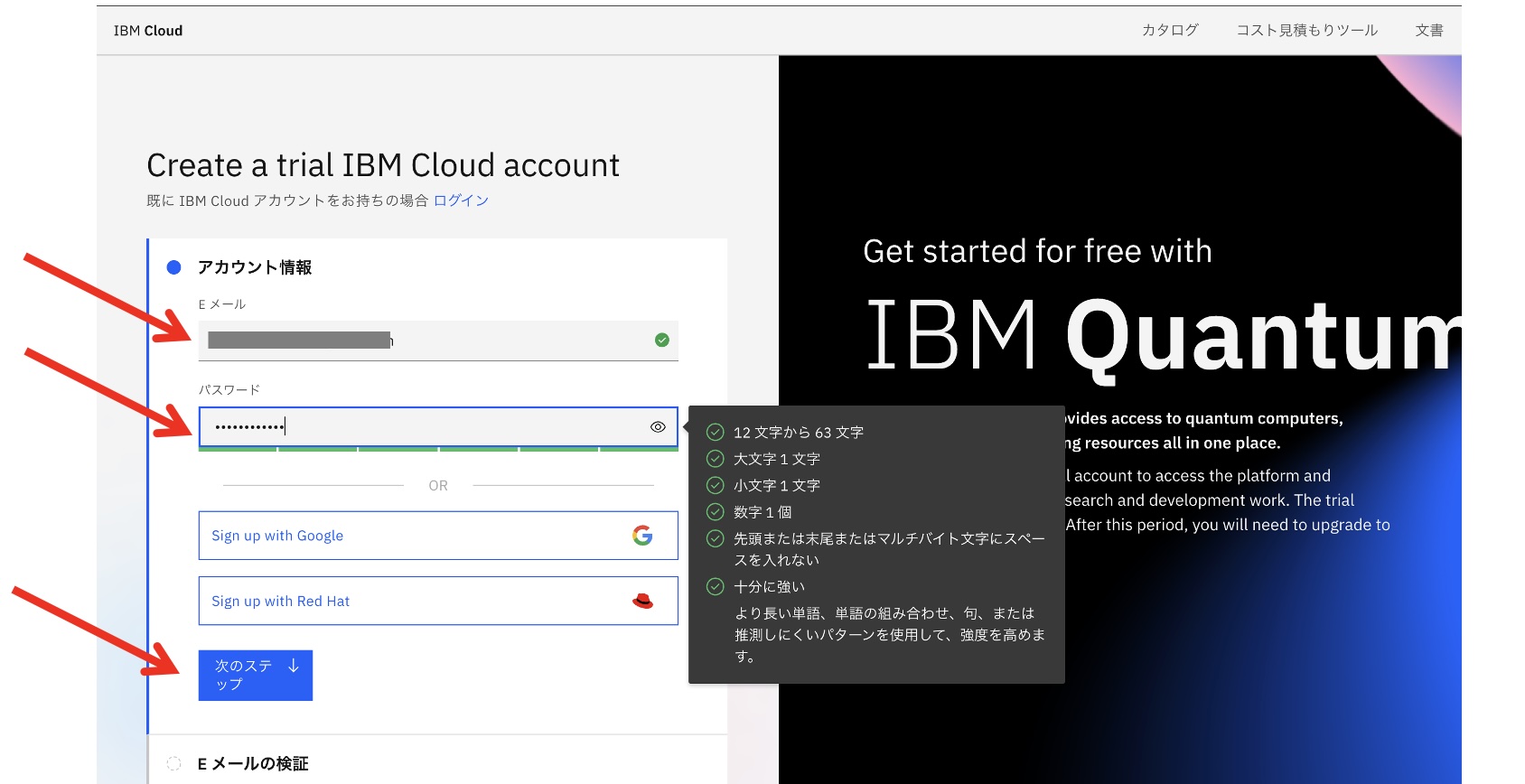Sign up with Google button
The image size is (1525, 784).
tap(438, 536)
